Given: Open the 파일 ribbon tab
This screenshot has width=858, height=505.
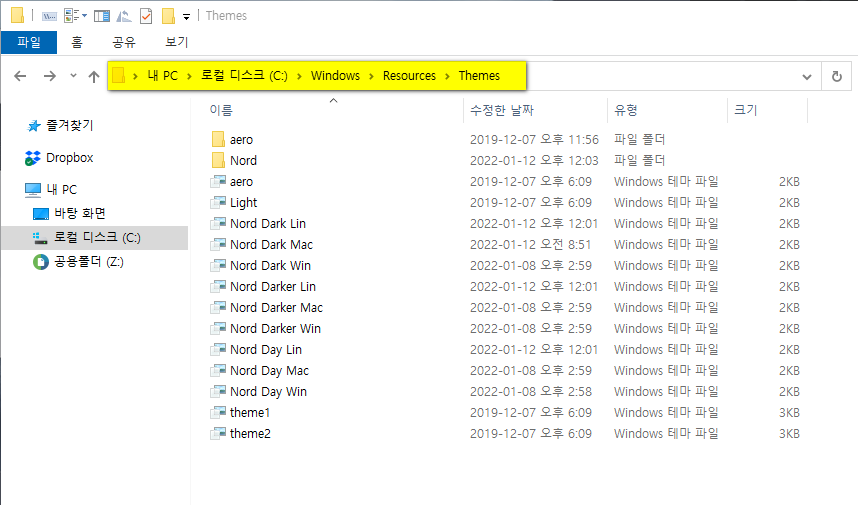Looking at the screenshot, I should (28, 42).
